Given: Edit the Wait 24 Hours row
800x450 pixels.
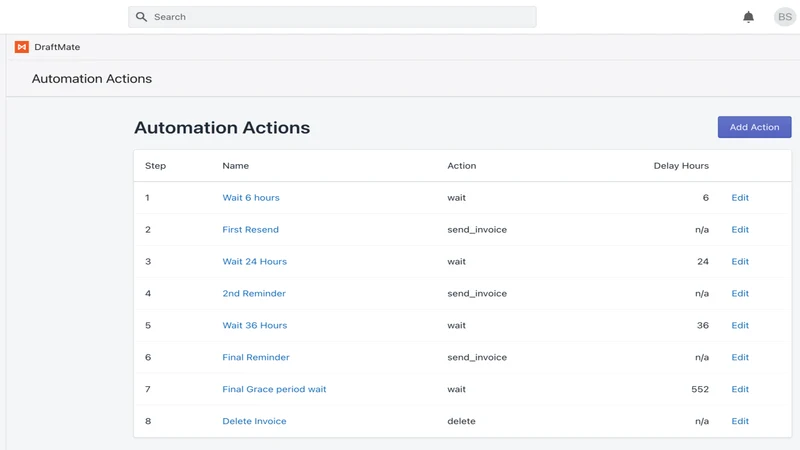Looking at the screenshot, I should 740,261.
